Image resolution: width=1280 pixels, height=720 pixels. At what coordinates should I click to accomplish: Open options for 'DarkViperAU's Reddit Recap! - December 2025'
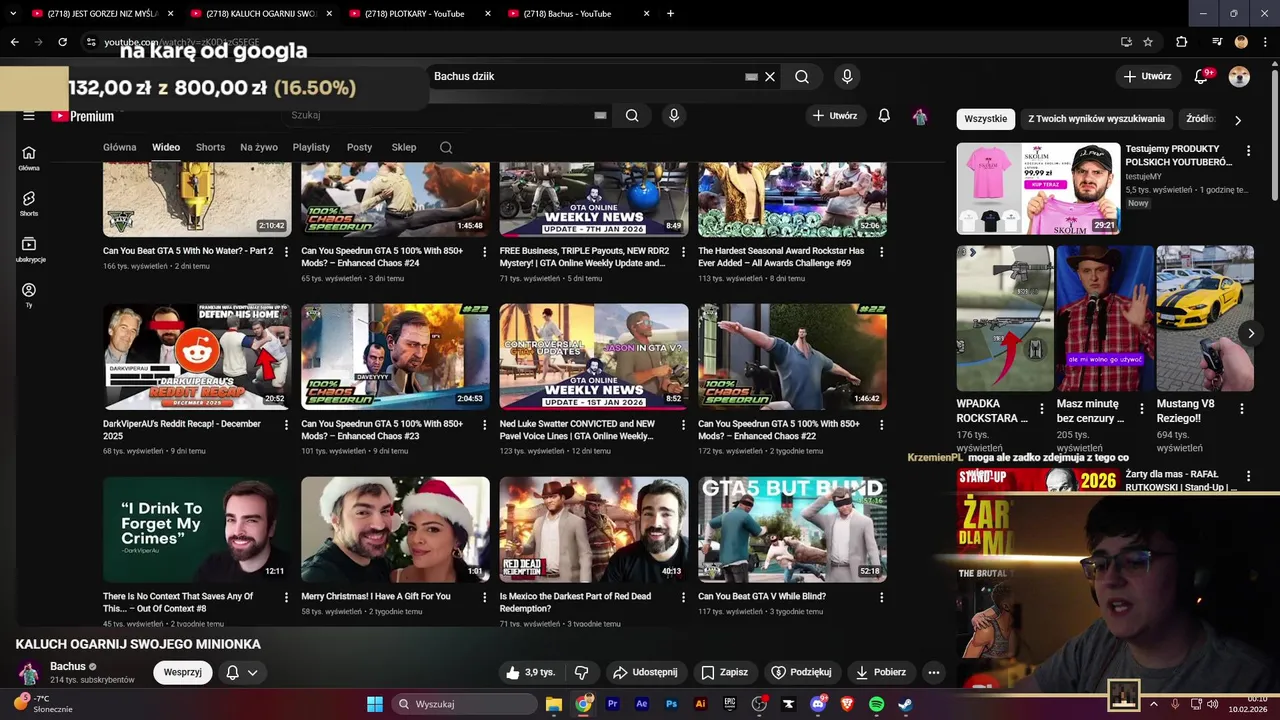point(286,425)
